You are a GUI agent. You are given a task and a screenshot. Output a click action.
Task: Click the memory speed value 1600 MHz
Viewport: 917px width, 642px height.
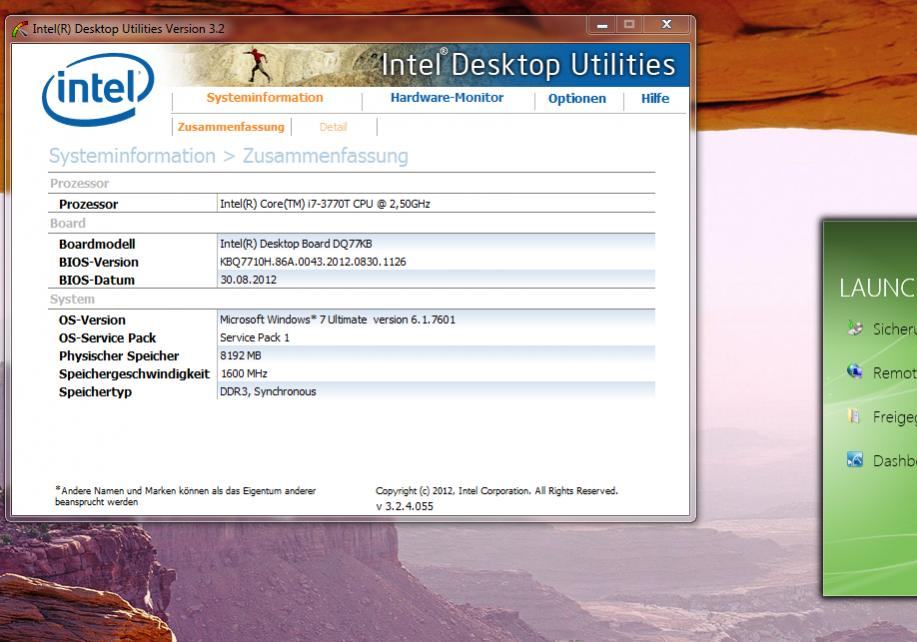244,373
